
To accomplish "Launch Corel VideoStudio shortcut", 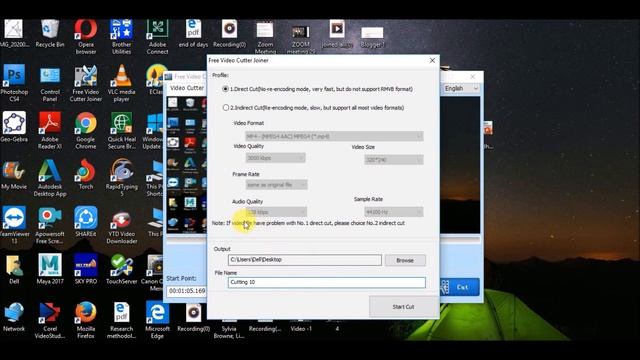I will (x=50, y=320).
